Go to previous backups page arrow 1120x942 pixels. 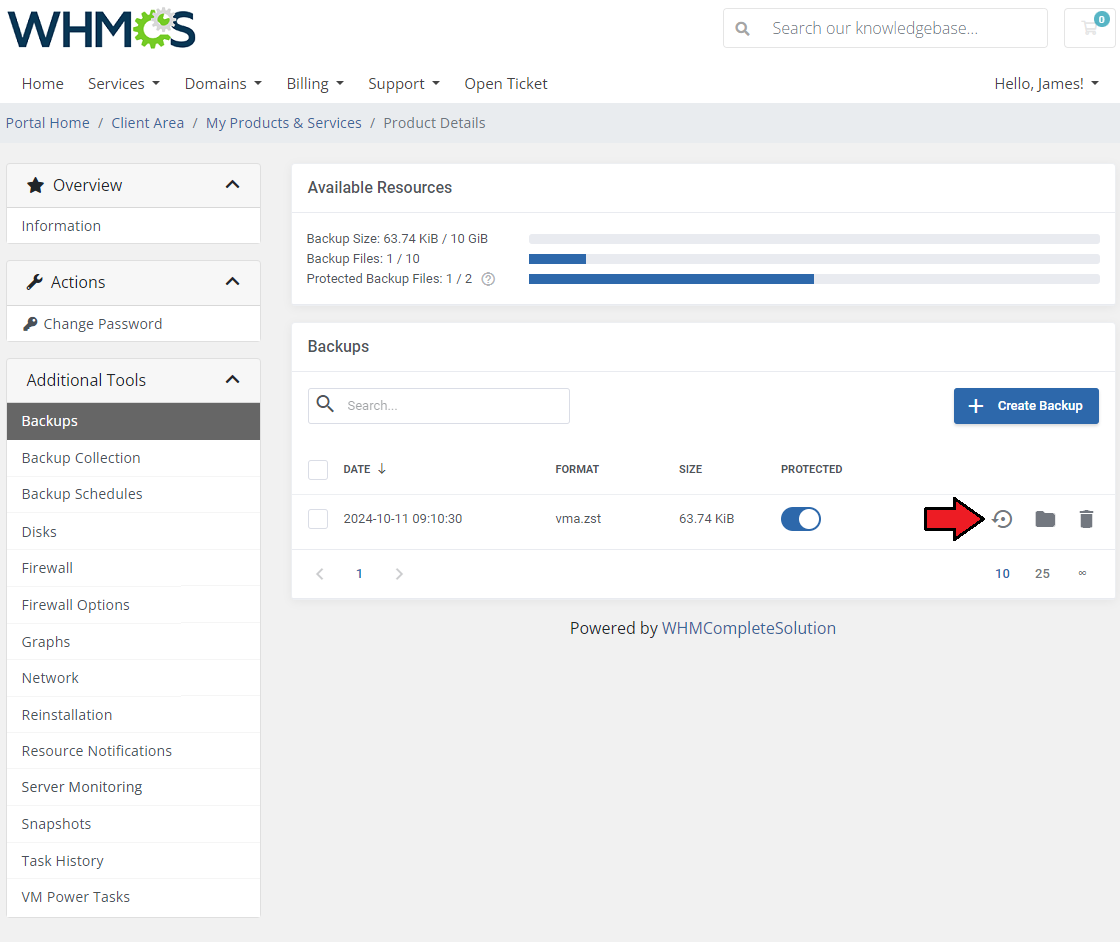click(x=320, y=573)
